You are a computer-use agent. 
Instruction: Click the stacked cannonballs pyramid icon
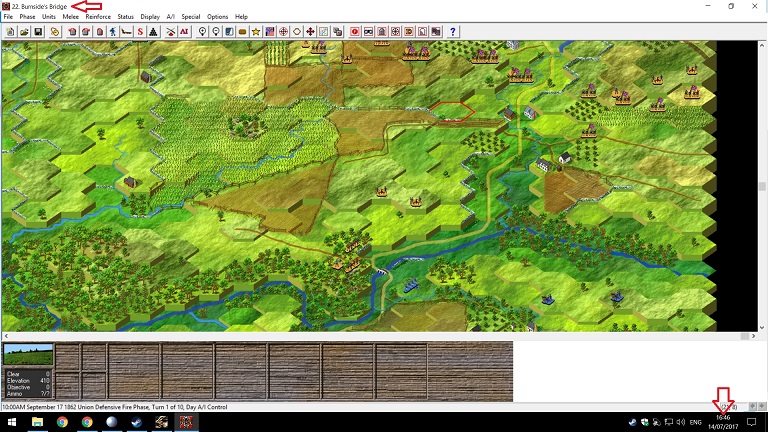tap(153, 32)
